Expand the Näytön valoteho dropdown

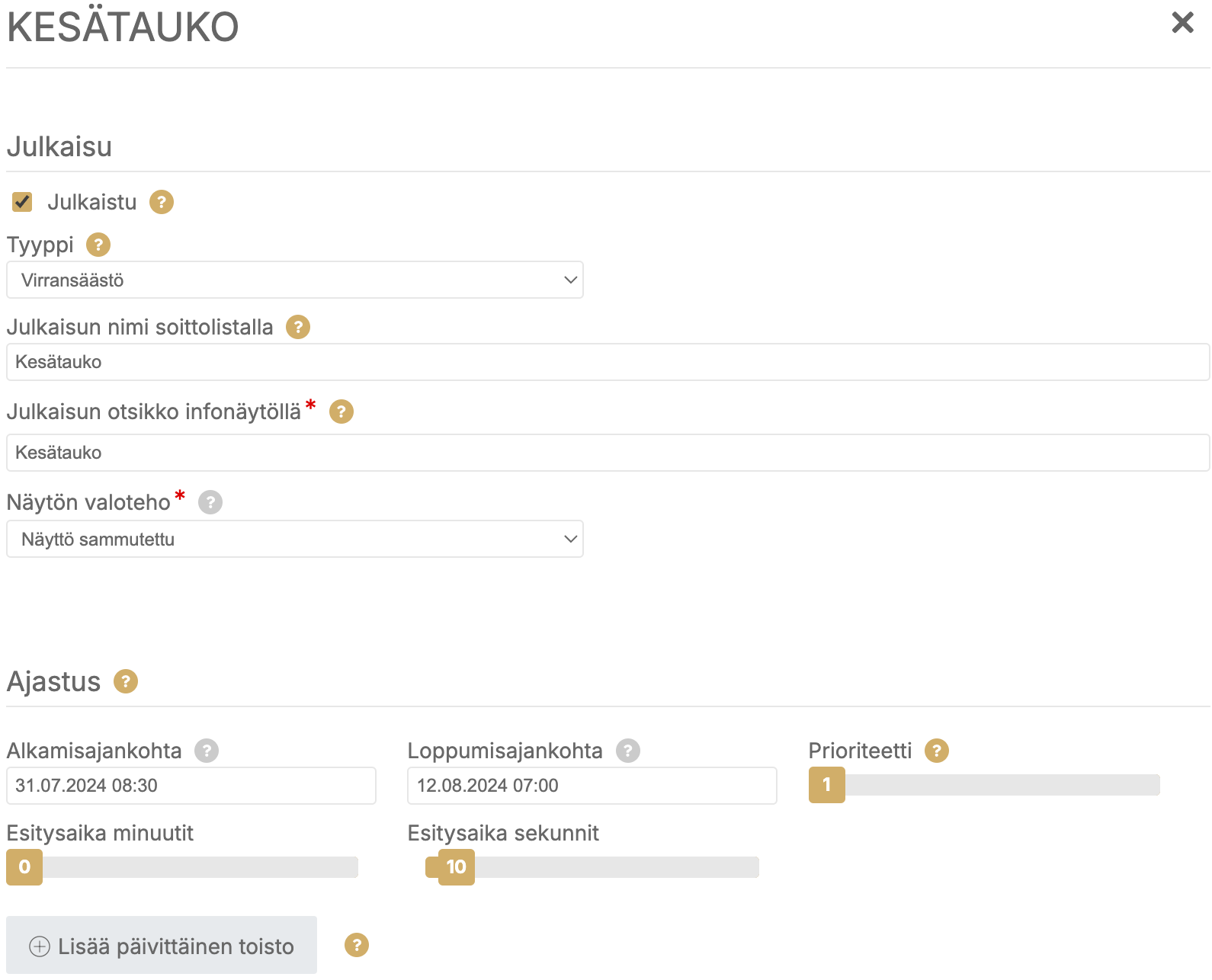tap(295, 539)
